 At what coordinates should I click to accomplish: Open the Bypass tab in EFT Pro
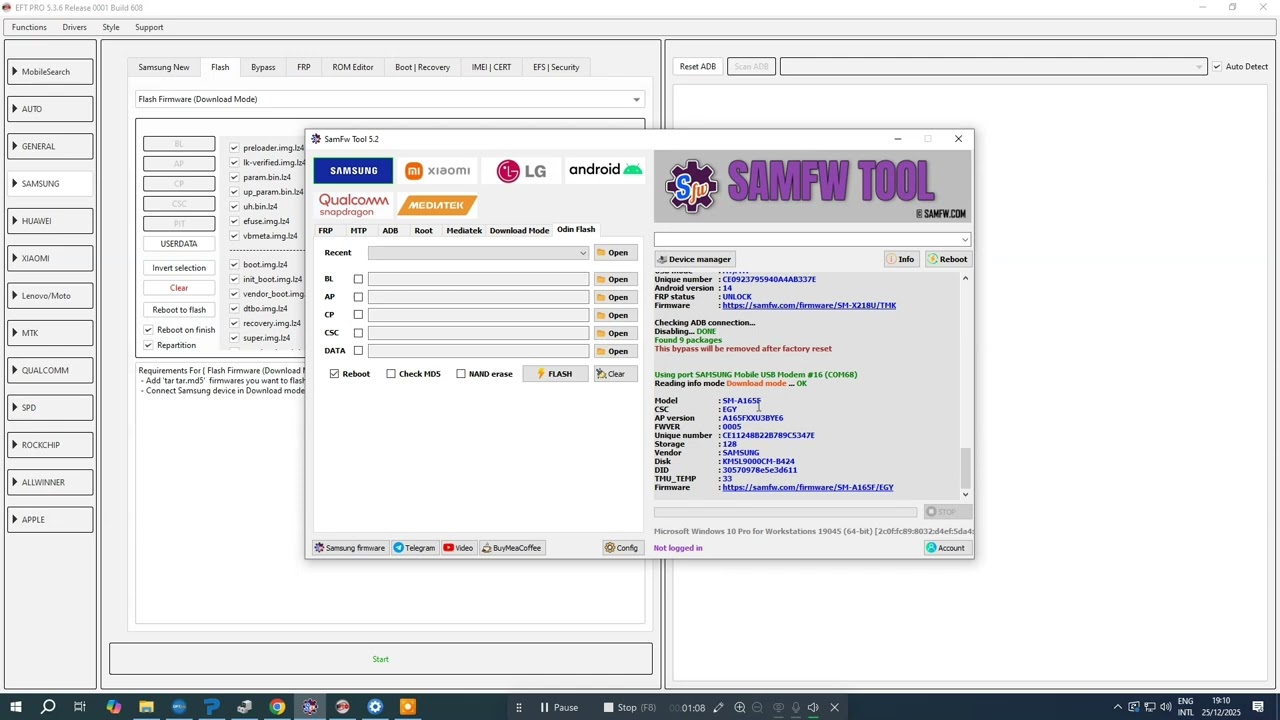click(x=263, y=67)
